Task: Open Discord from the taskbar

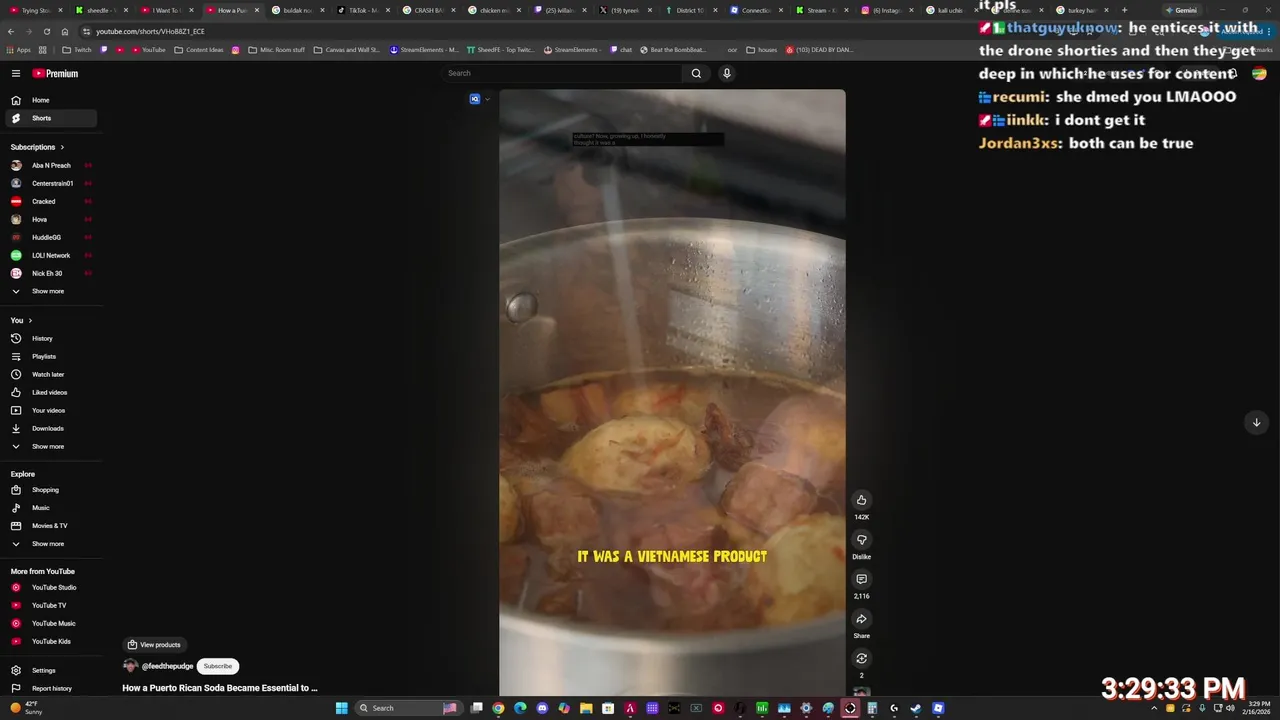Action: pos(542,708)
